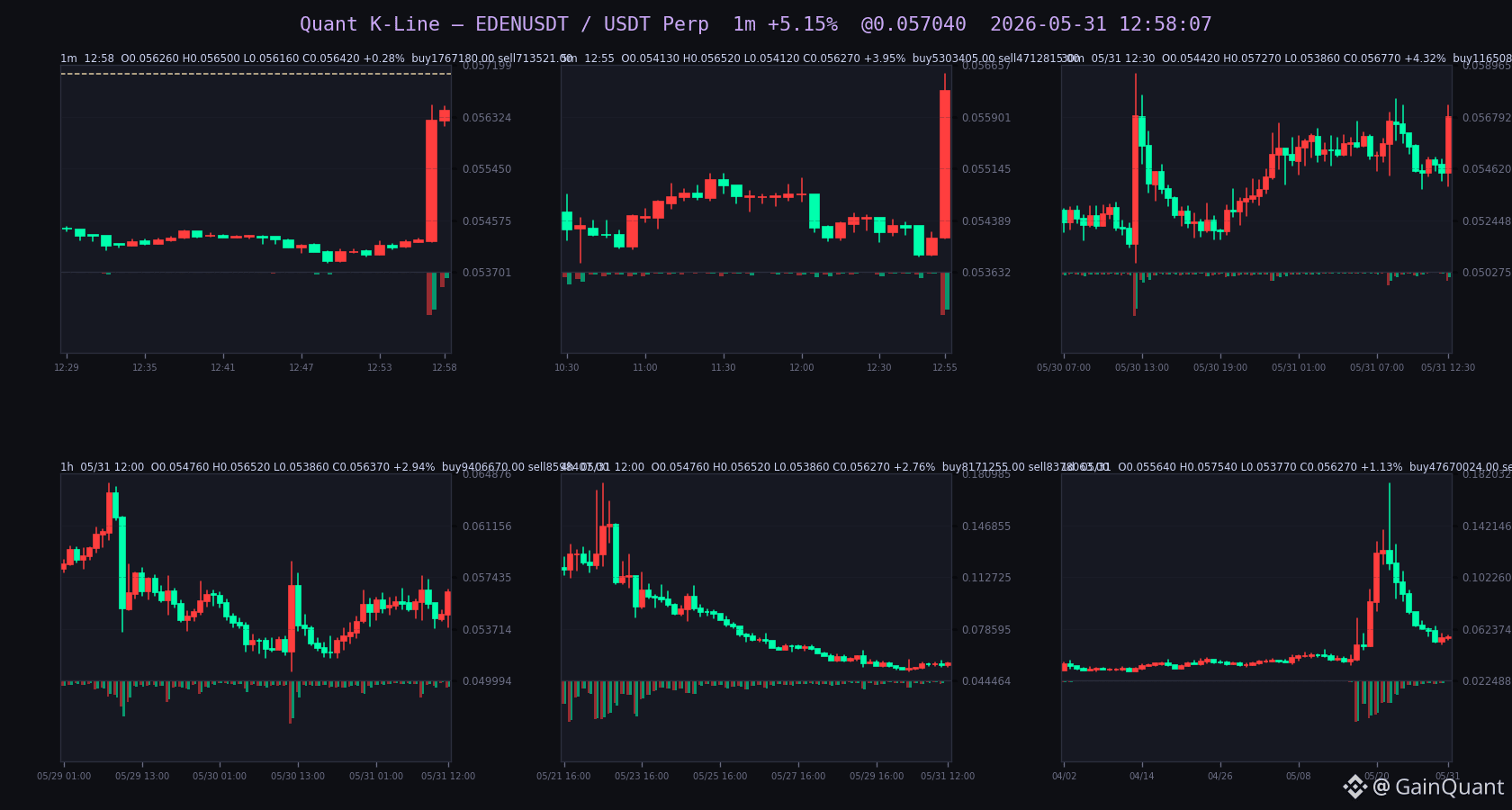Image resolution: width=1512 pixels, height=810 pixels.
Task: Click the "04/02" date axis label
Action: coord(1064,776)
